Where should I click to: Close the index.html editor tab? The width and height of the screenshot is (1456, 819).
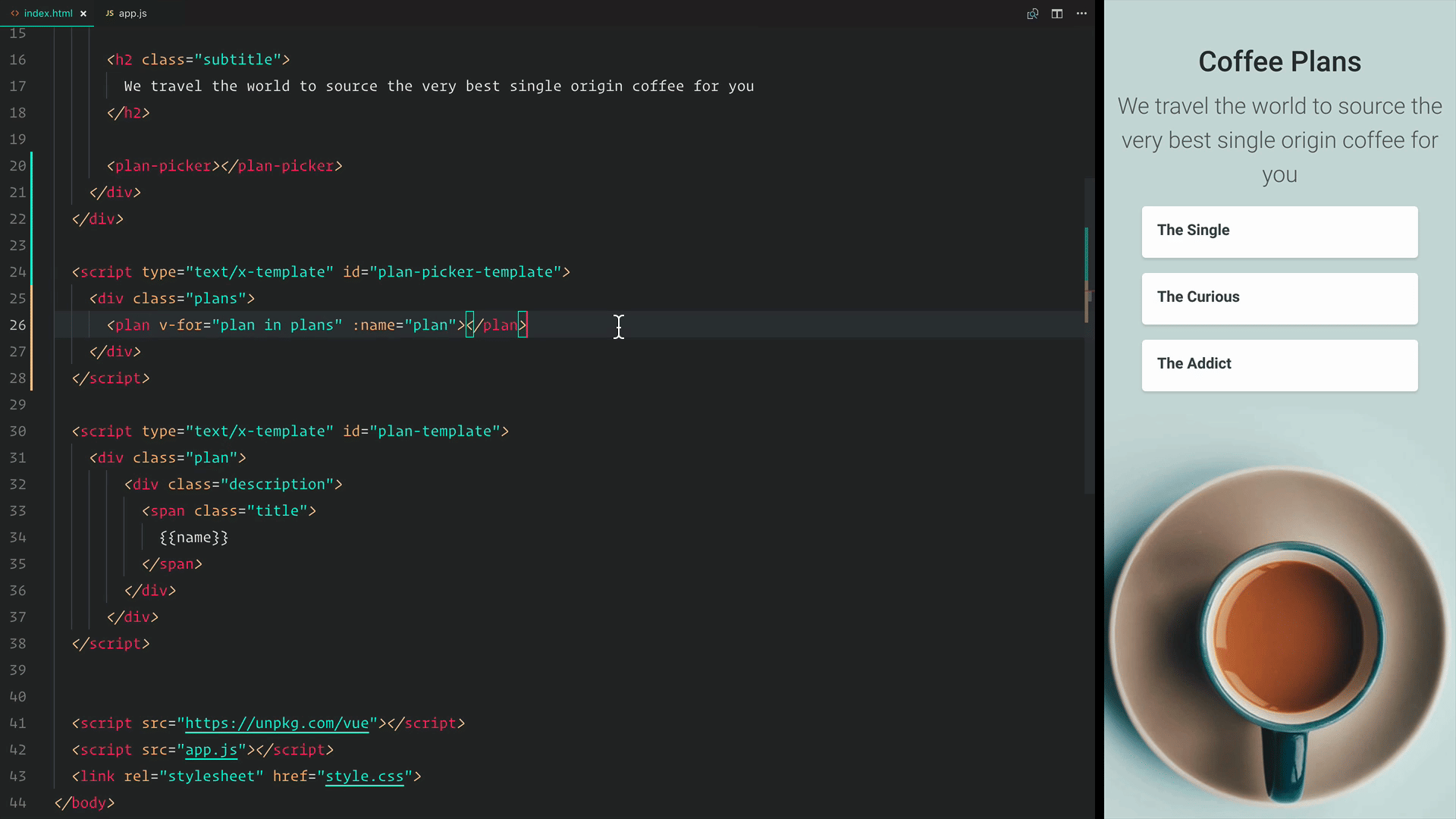point(83,14)
